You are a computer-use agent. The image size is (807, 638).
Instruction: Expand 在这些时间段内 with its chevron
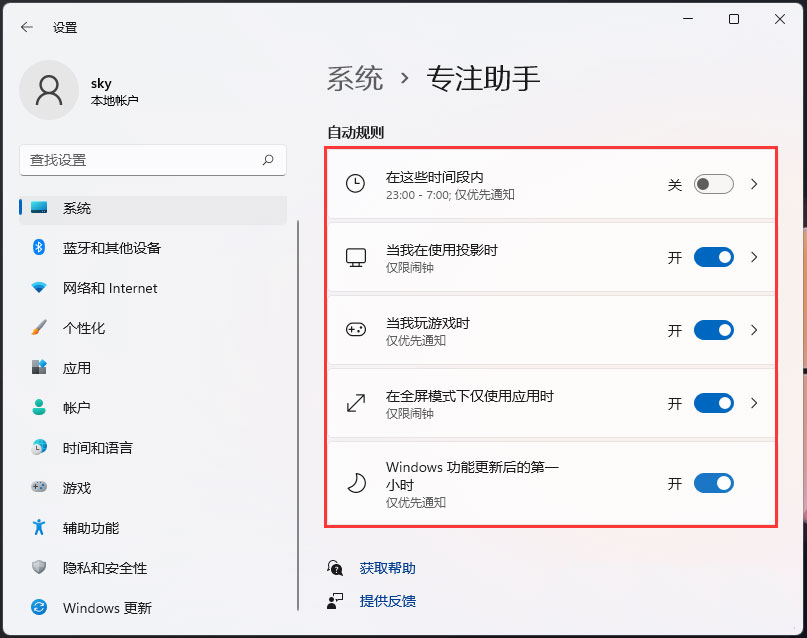click(754, 184)
